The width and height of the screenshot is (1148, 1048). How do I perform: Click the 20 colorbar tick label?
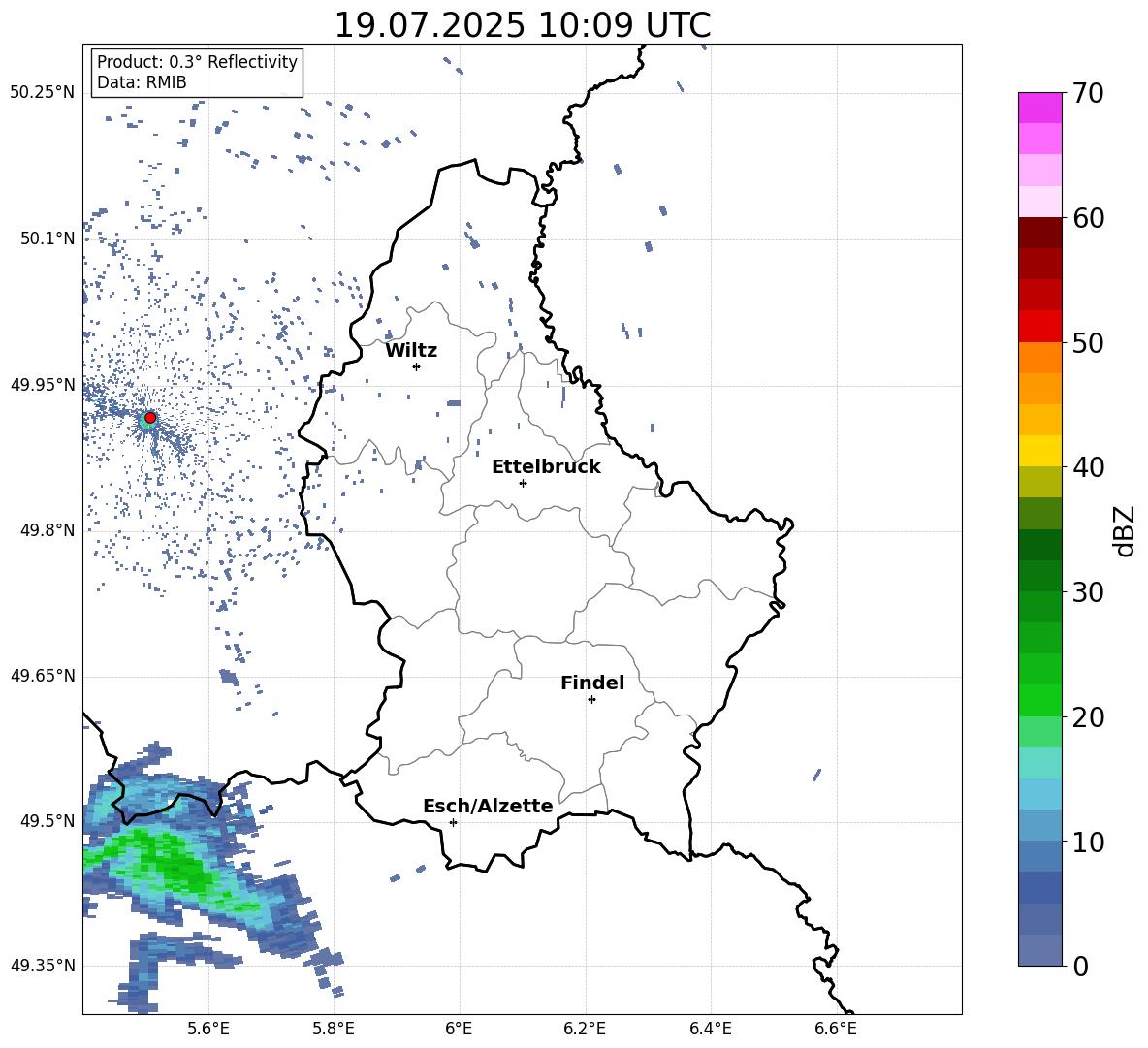1088,717
